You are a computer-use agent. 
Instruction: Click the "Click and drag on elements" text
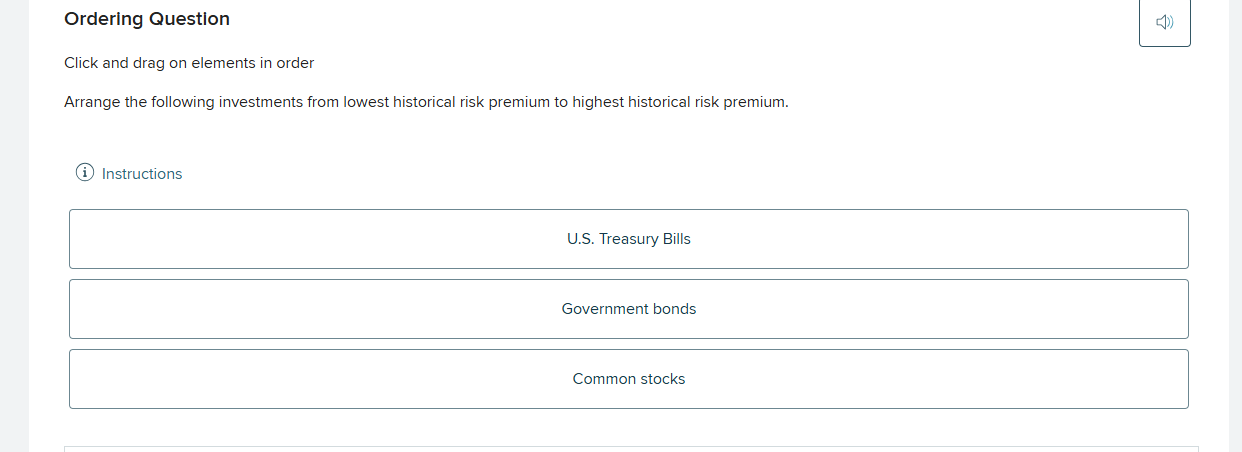coord(160,63)
